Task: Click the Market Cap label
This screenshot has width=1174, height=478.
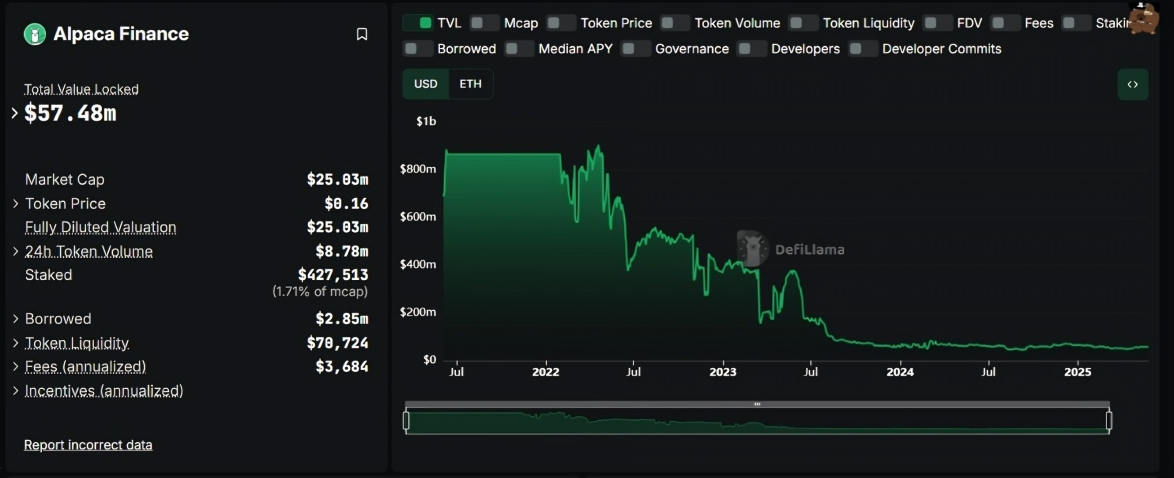Action: 64,180
